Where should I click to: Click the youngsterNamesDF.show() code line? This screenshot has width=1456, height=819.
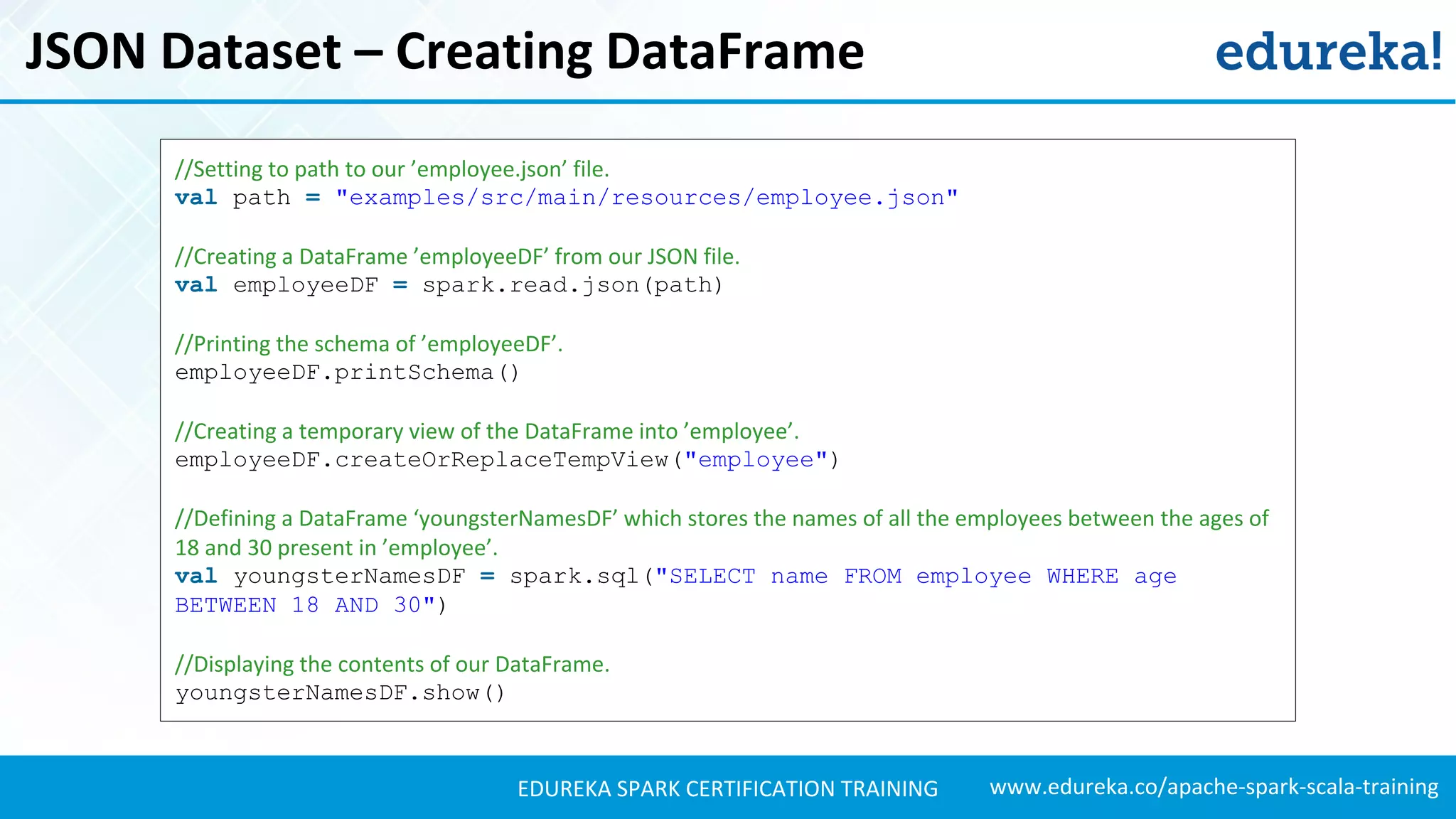point(340,693)
